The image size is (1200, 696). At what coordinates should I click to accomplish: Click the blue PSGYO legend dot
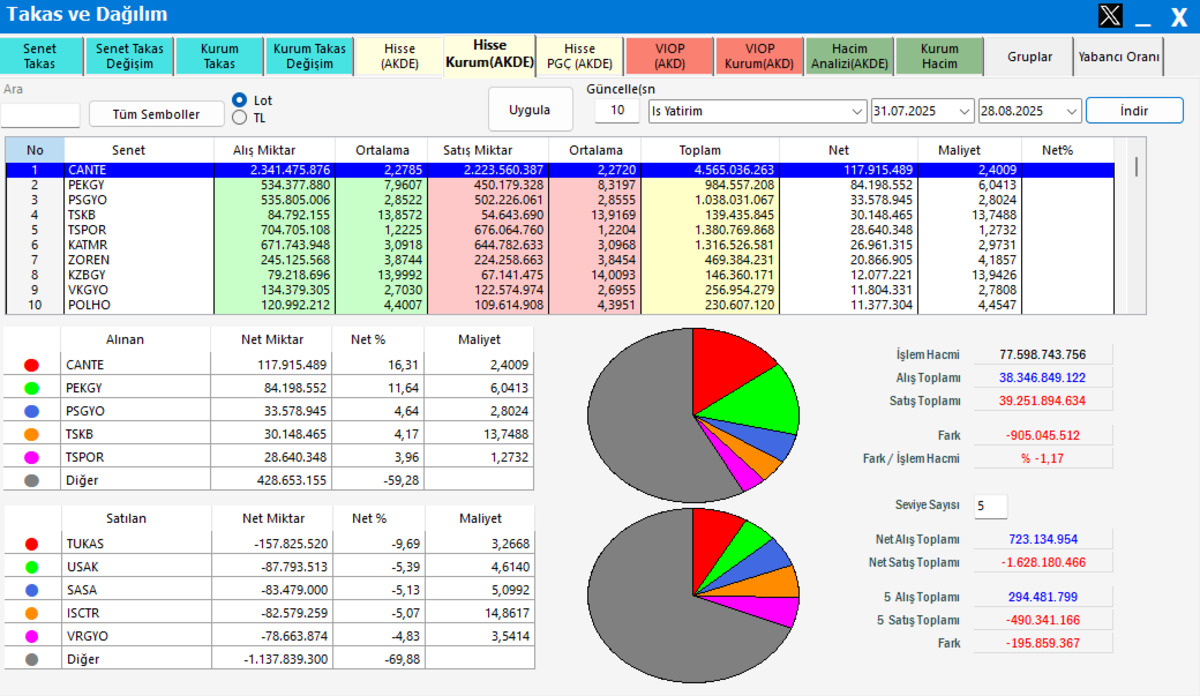click(x=31, y=411)
